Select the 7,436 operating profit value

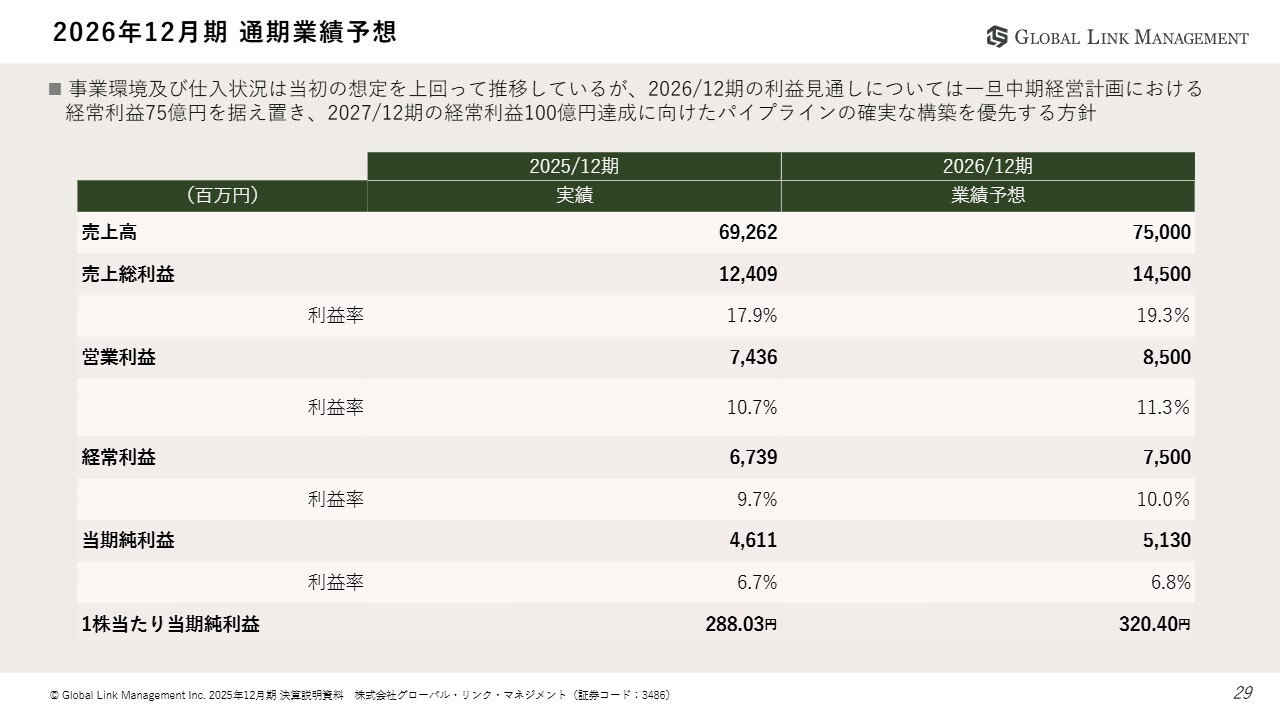coord(753,357)
